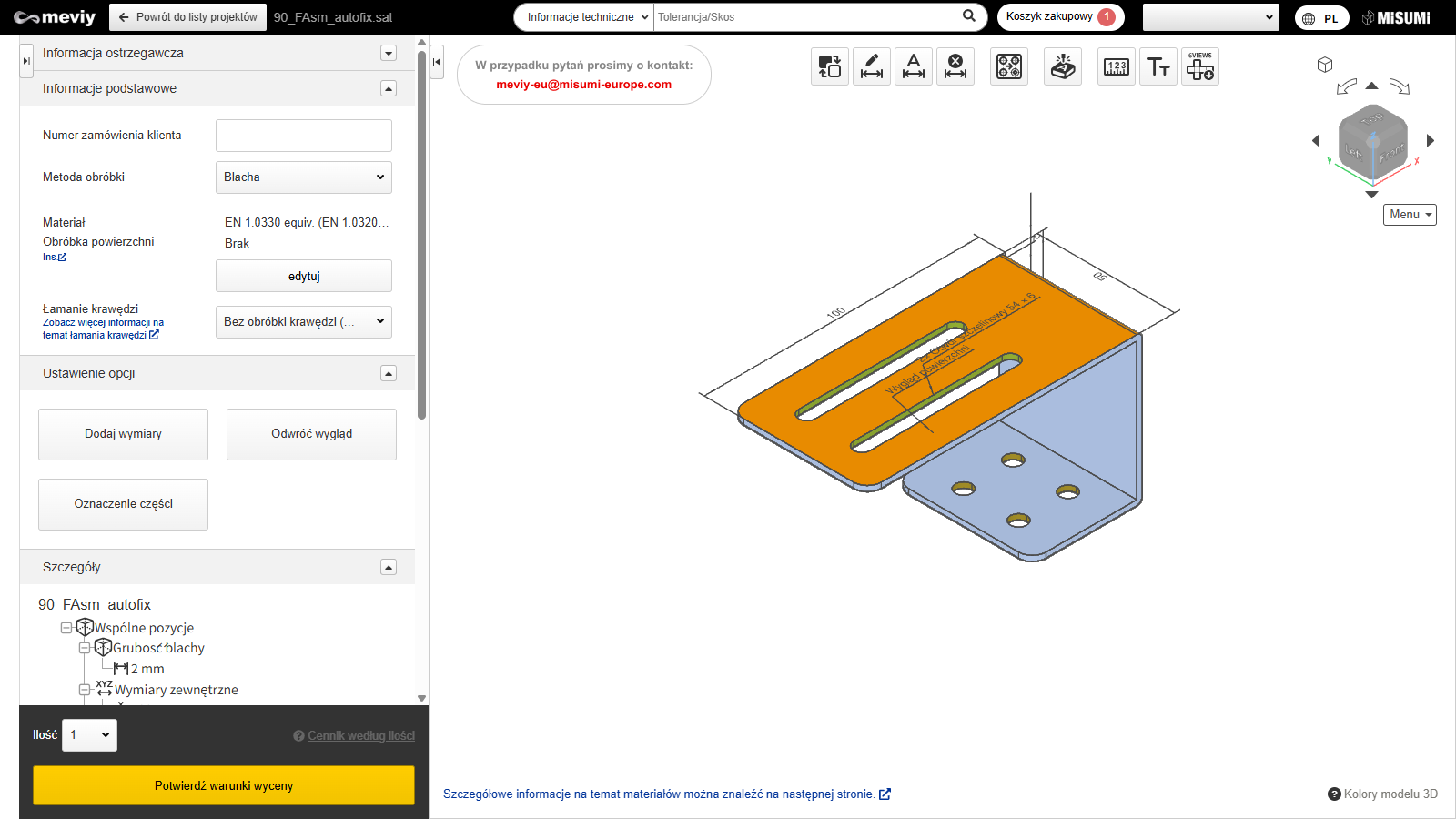
Task: Open the Cennik według ilości link
Action: pos(360,736)
